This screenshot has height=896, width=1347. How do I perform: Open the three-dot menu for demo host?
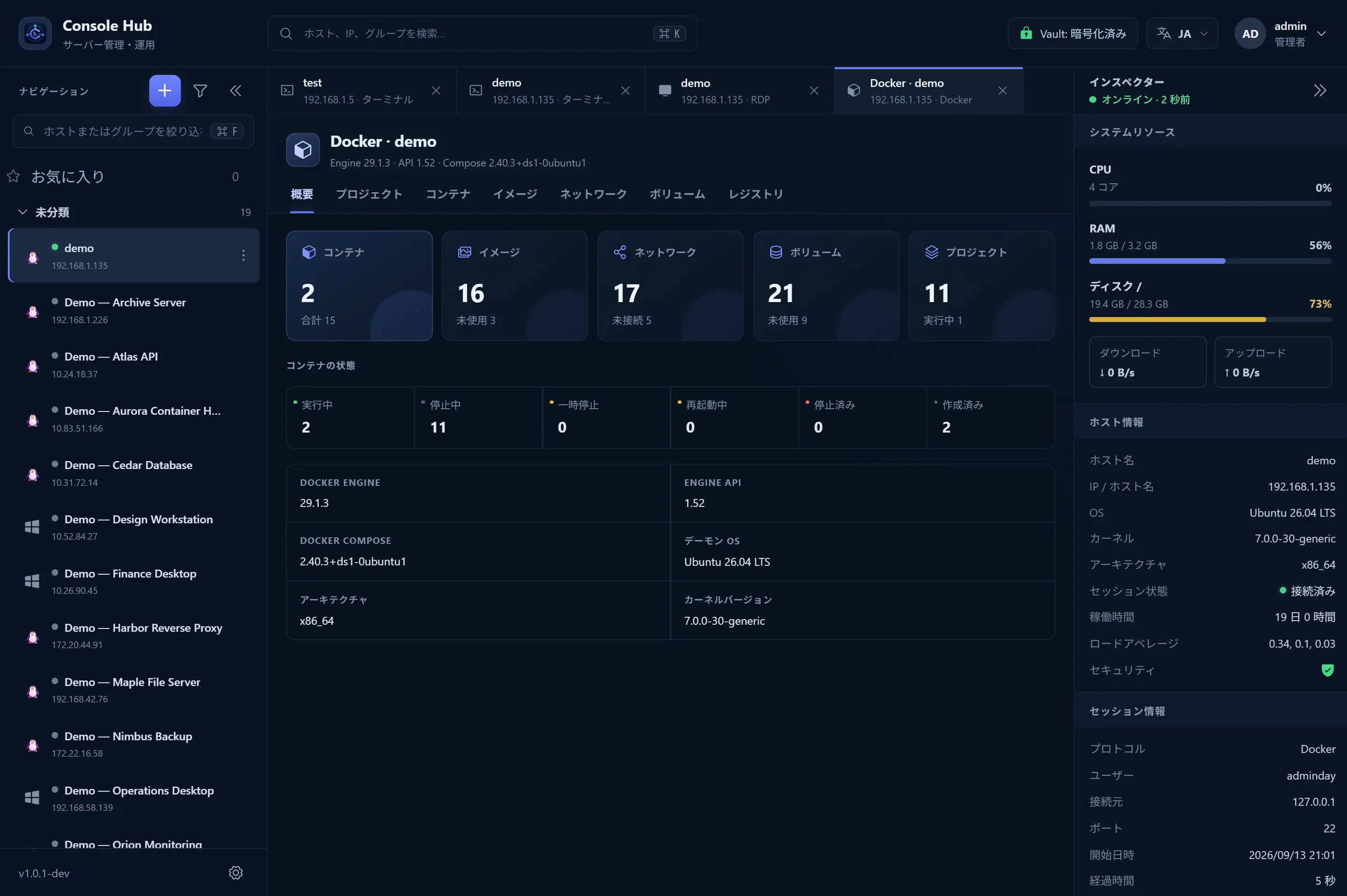244,255
